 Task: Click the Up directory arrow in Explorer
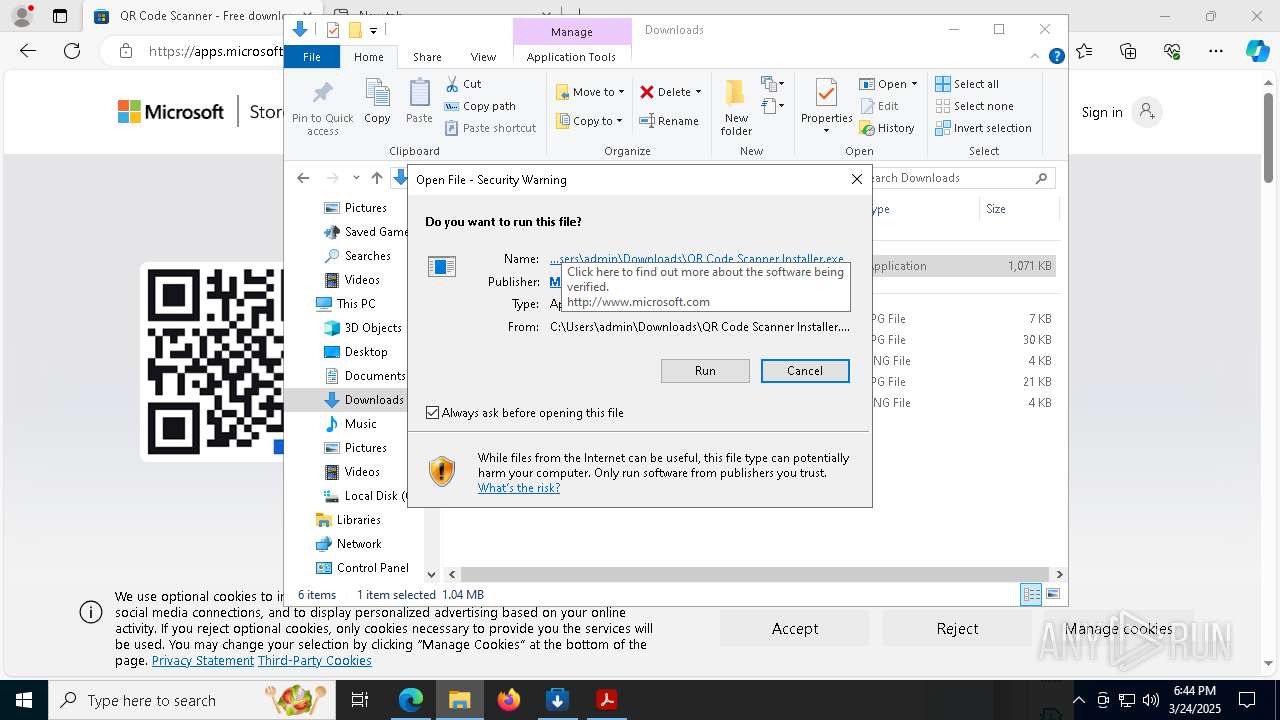coord(376,178)
